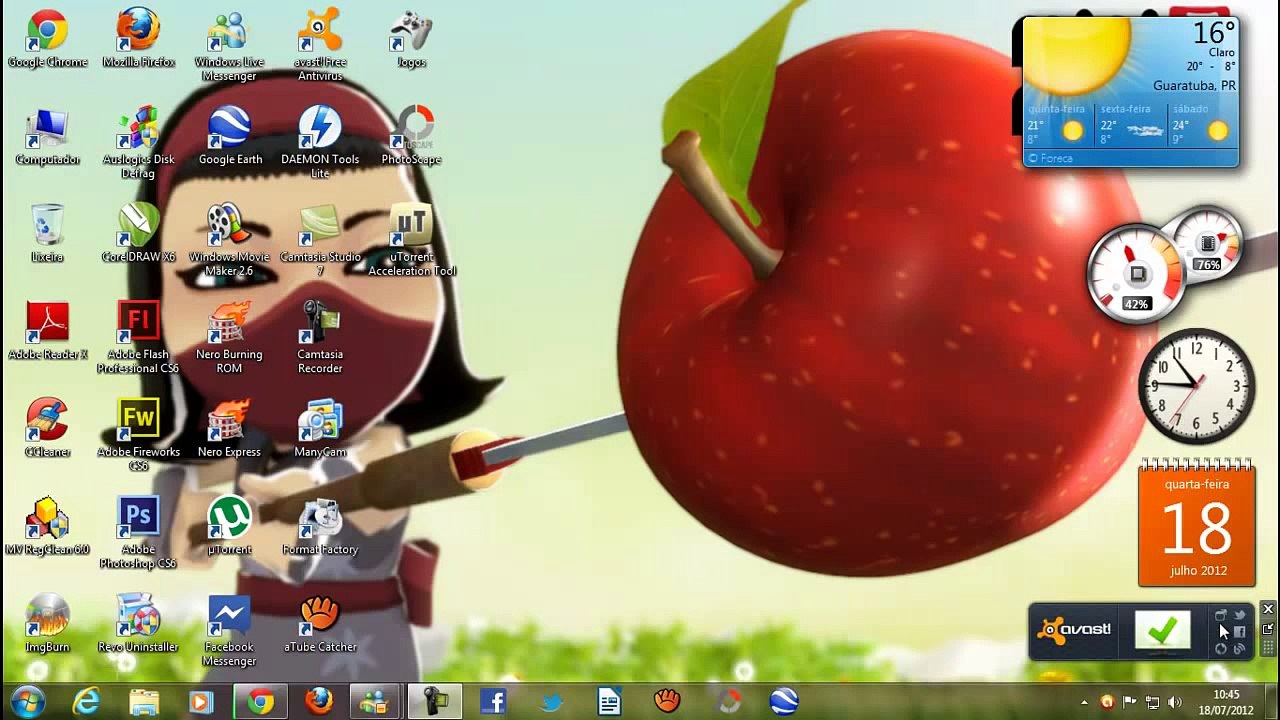Open the taskbar clock showing 10:45
The width and height of the screenshot is (1280, 720).
(x=1226, y=702)
